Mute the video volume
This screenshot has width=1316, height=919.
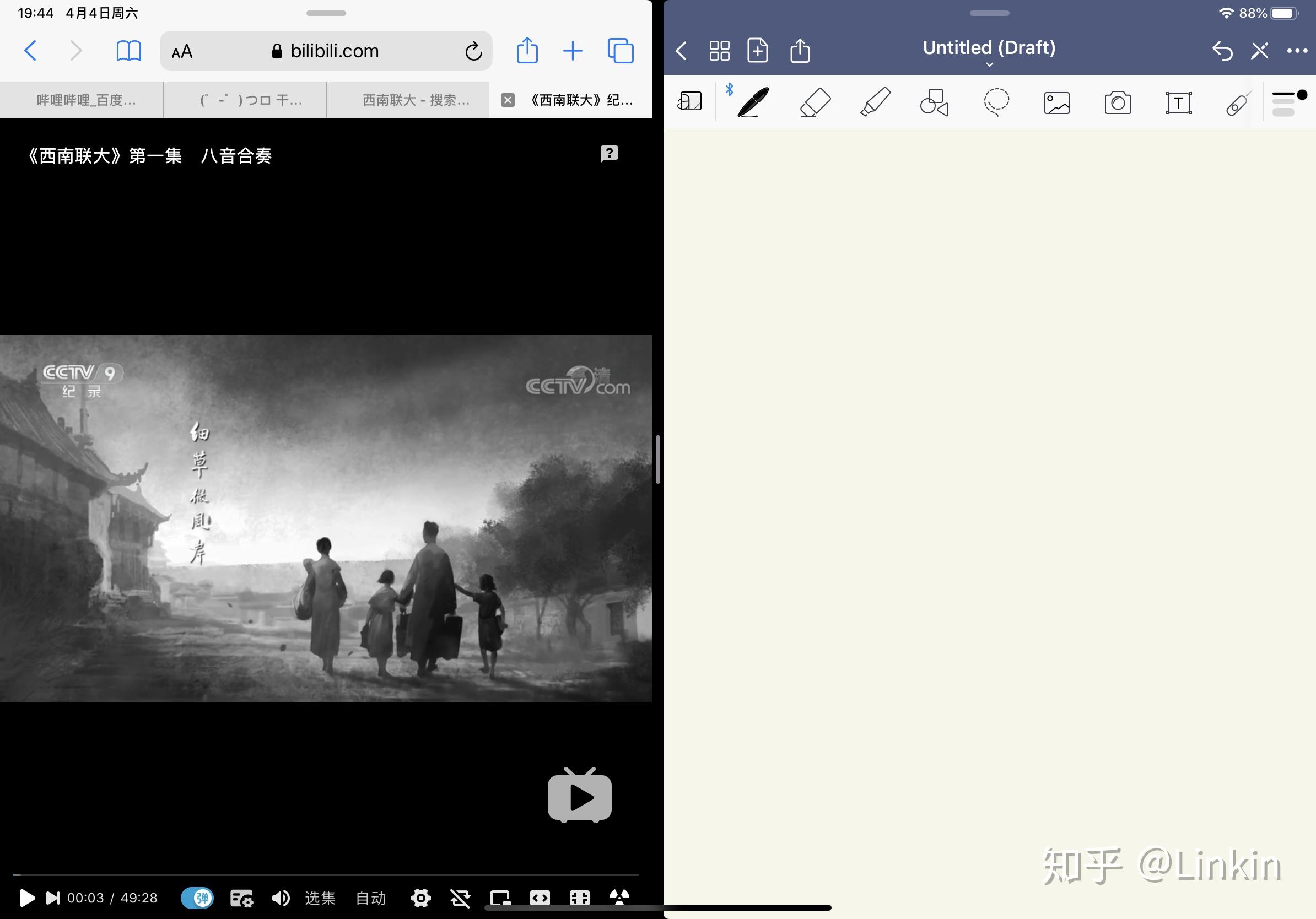[281, 898]
